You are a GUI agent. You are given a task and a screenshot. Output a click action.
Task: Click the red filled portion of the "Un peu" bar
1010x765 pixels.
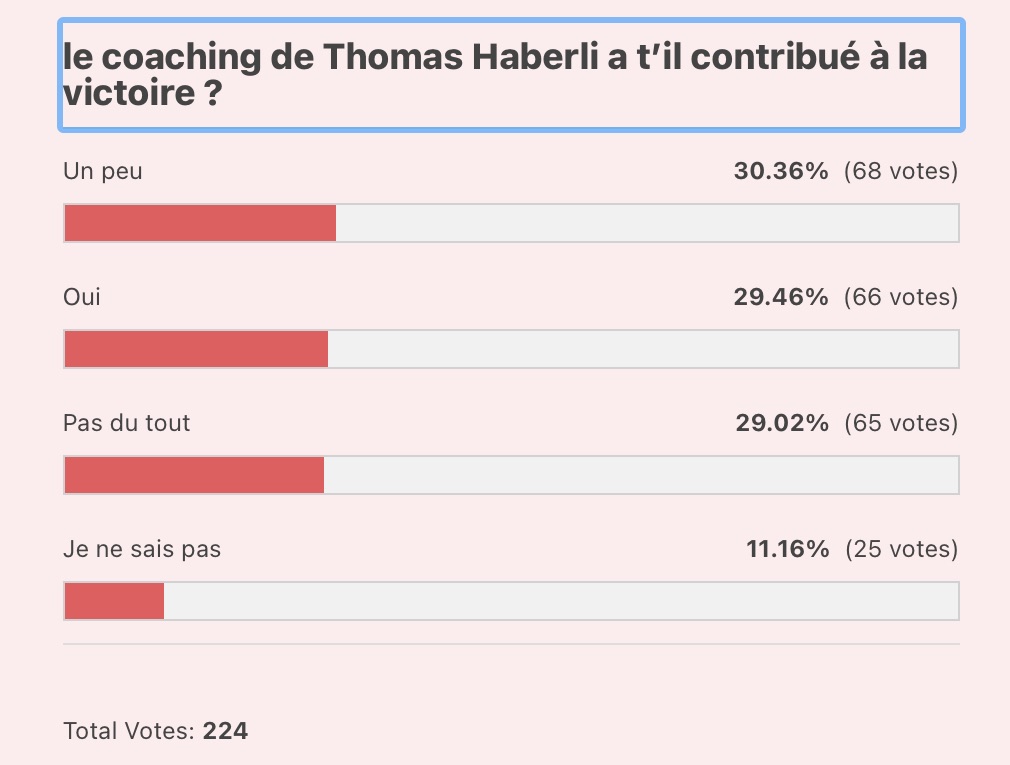point(200,223)
